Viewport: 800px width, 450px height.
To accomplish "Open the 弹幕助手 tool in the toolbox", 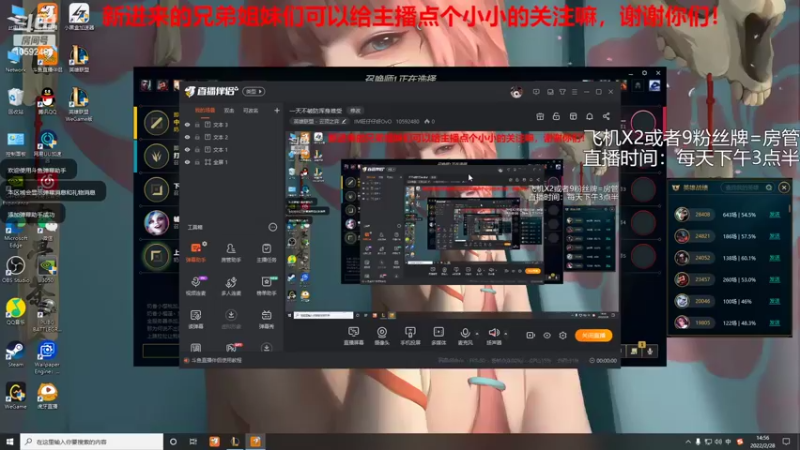I will 196,252.
